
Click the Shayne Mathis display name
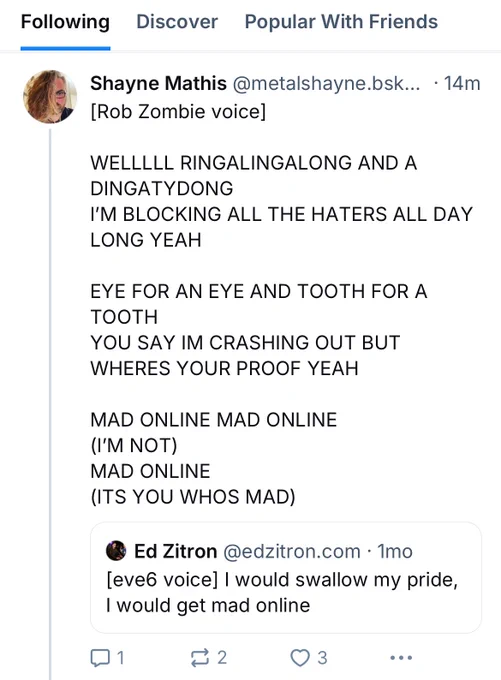point(158,83)
